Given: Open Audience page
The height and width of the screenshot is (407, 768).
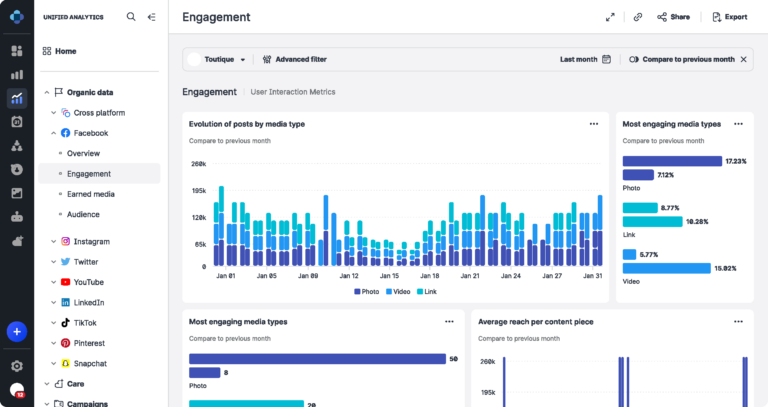Looking at the screenshot, I should (83, 215).
